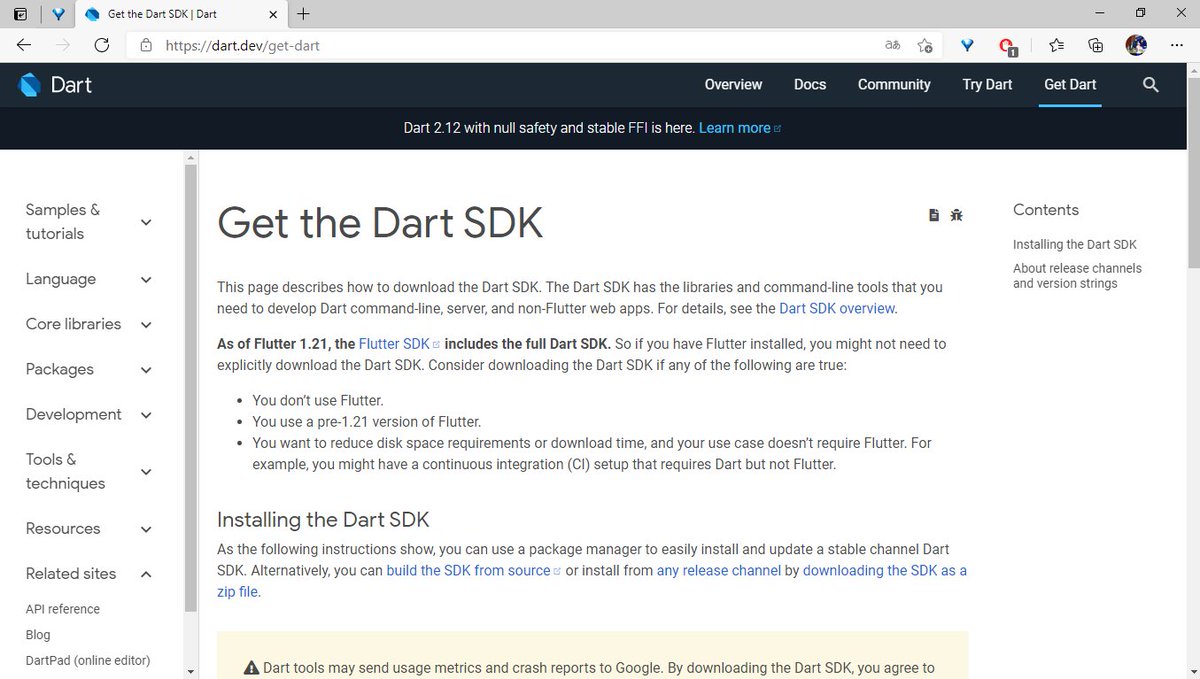Click the Installing the Dart SDK section heading
1200x679 pixels.
[x=323, y=519]
